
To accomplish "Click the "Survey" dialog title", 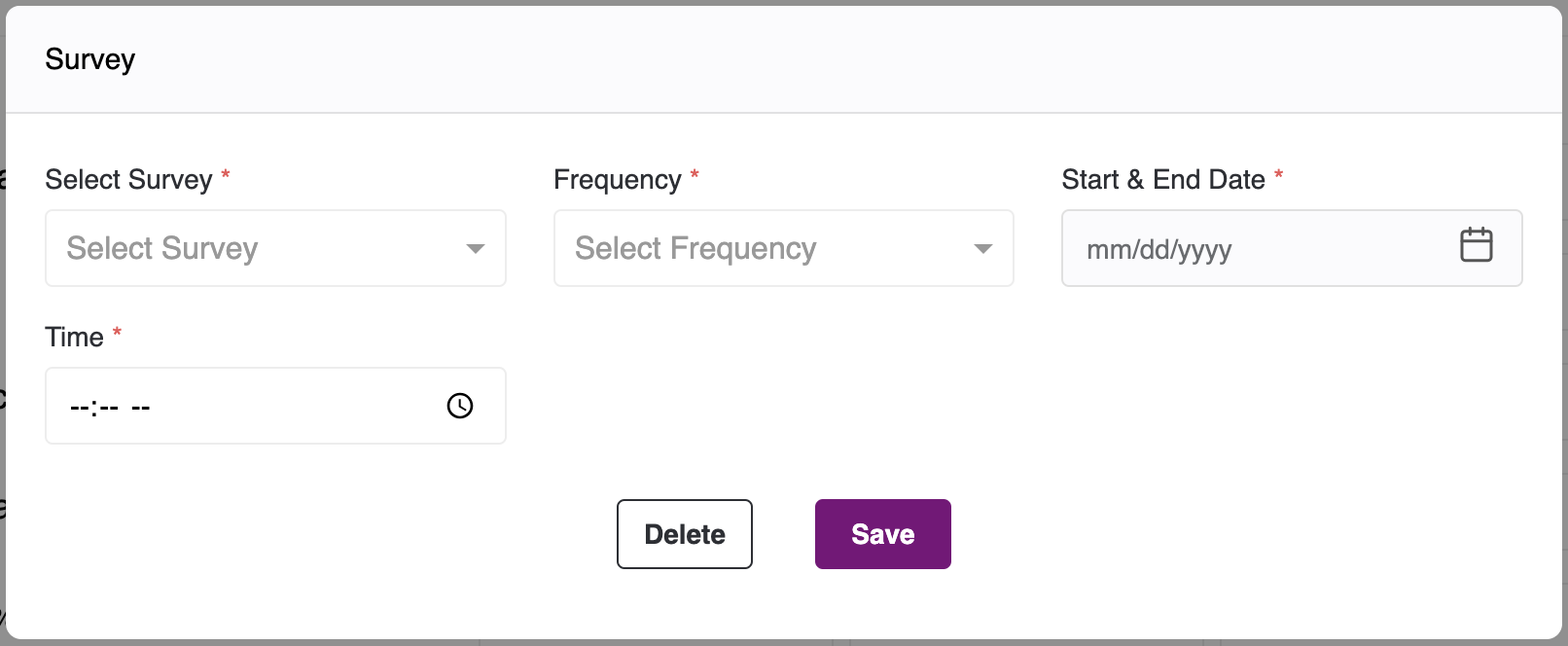I will coord(89,59).
